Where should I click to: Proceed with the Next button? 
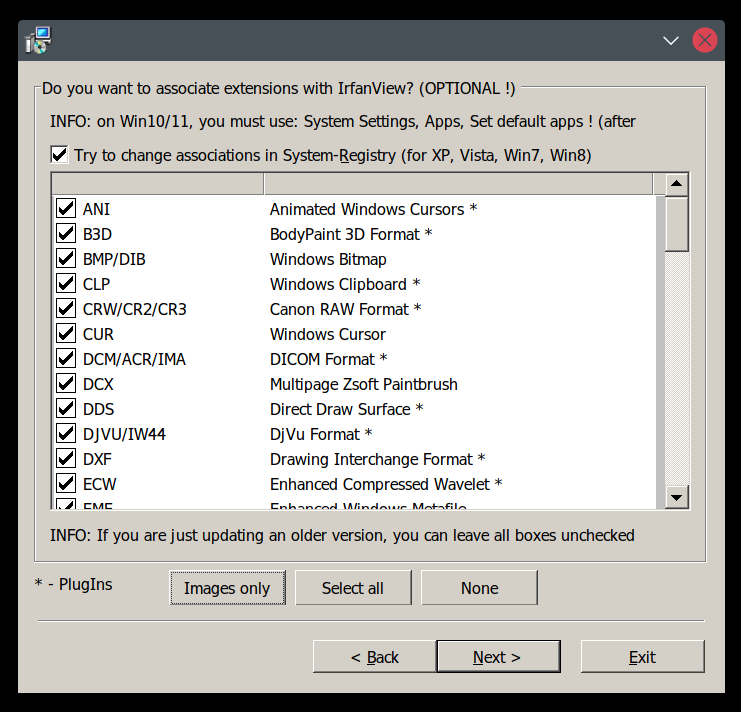tap(499, 657)
